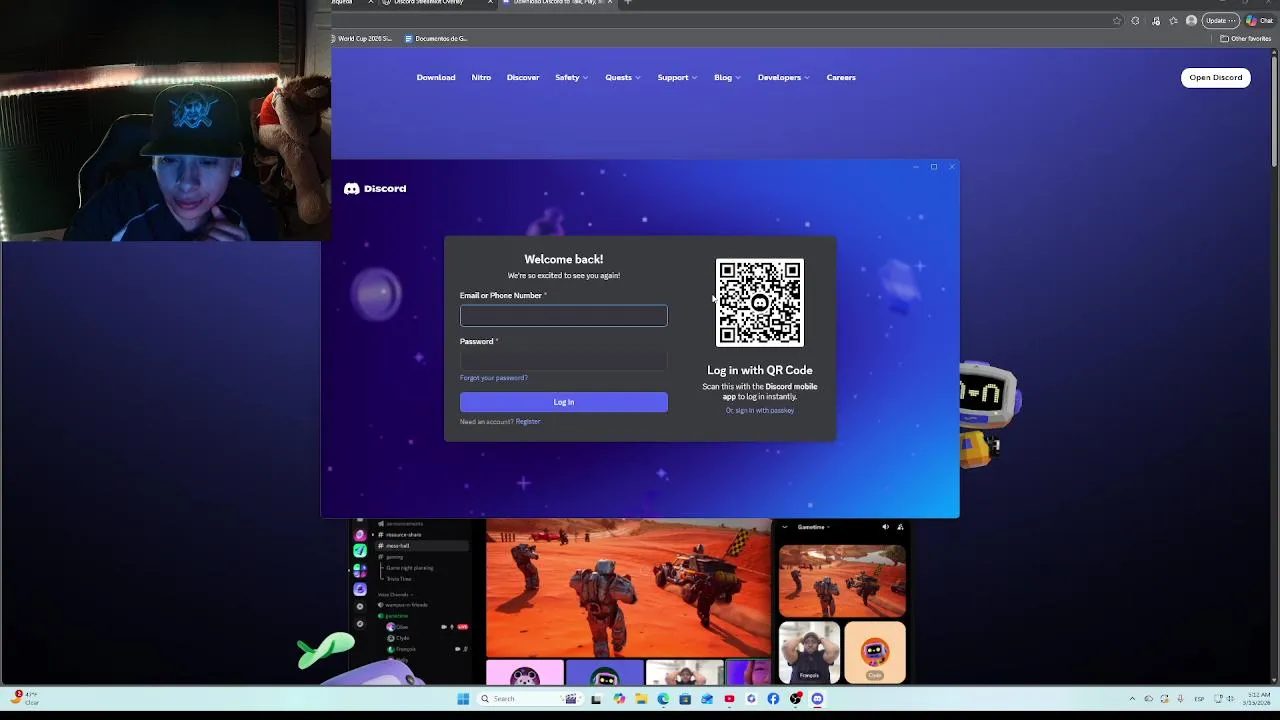Click the speaker icon next to Gametime
This screenshot has height=720, width=1280.
pos(885,527)
